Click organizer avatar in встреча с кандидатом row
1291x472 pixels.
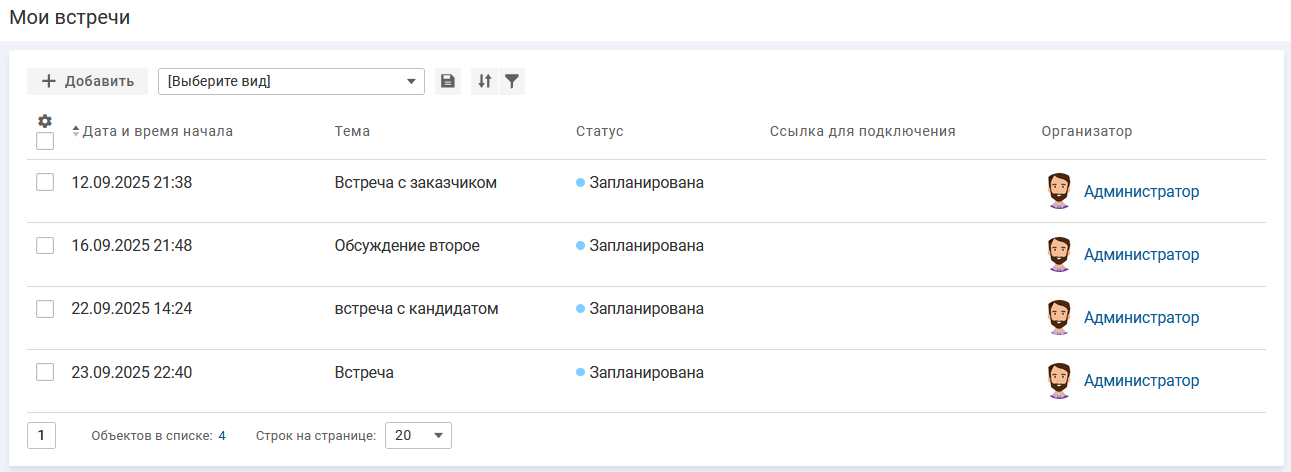click(1059, 317)
